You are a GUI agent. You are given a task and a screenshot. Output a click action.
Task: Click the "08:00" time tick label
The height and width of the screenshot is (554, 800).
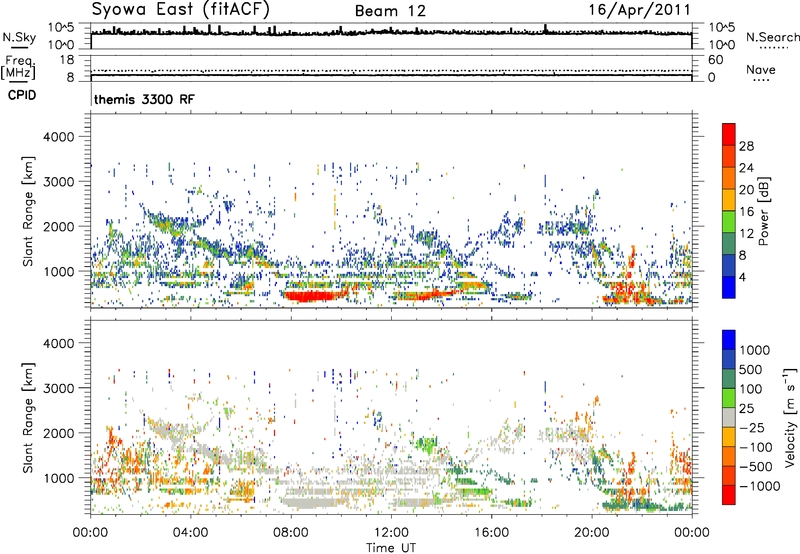(x=291, y=533)
